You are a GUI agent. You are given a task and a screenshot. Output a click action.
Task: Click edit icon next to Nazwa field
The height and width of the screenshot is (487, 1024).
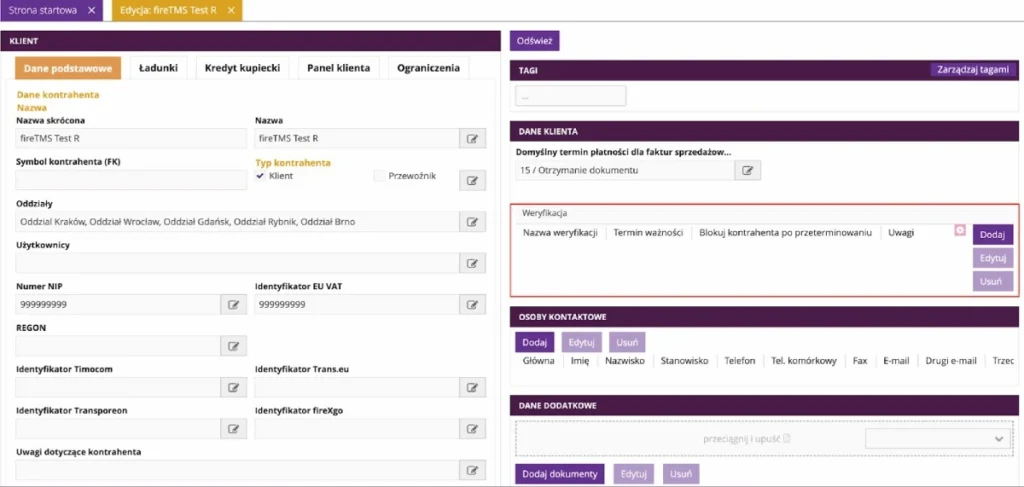[x=472, y=138]
